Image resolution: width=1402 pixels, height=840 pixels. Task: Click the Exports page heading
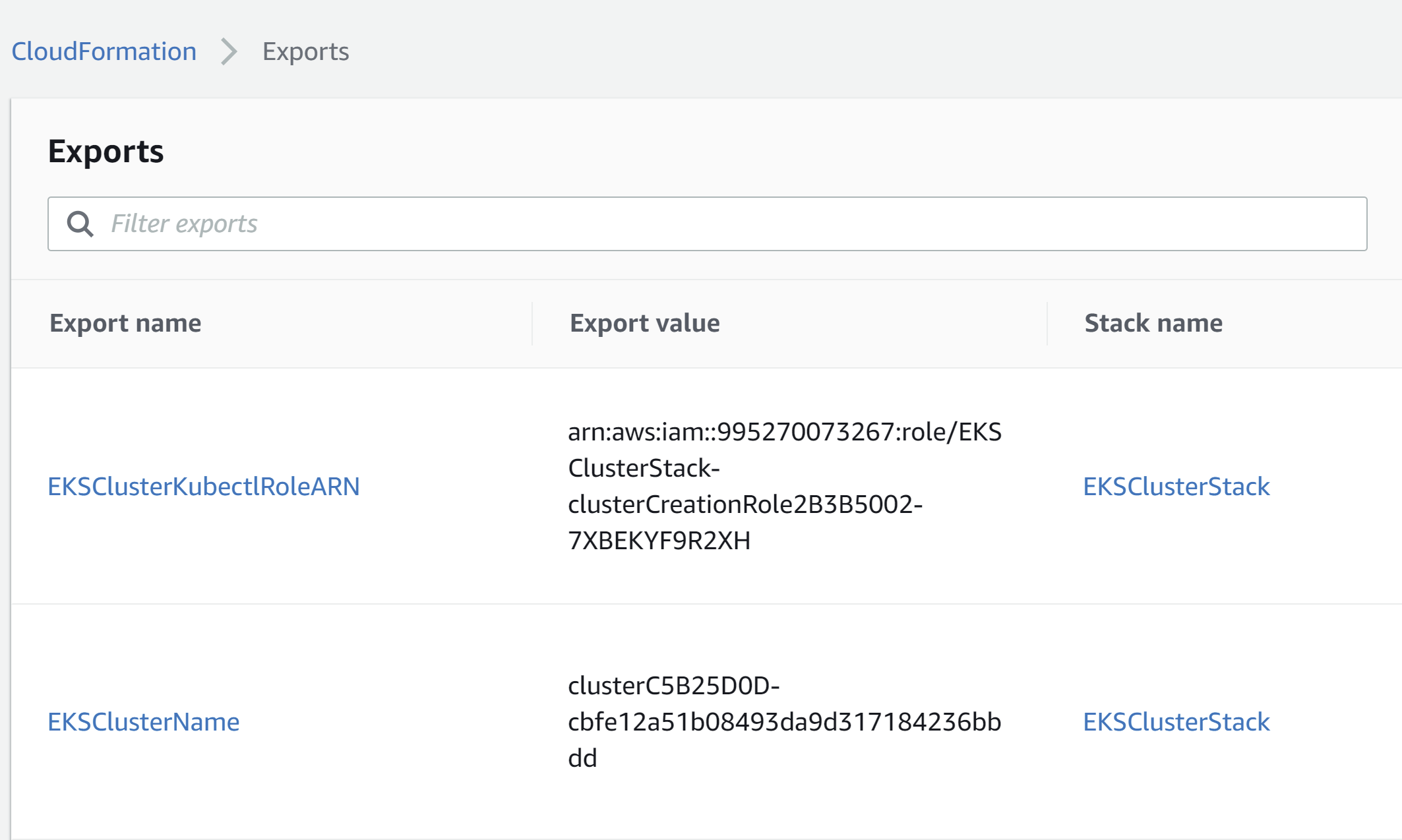point(106,152)
